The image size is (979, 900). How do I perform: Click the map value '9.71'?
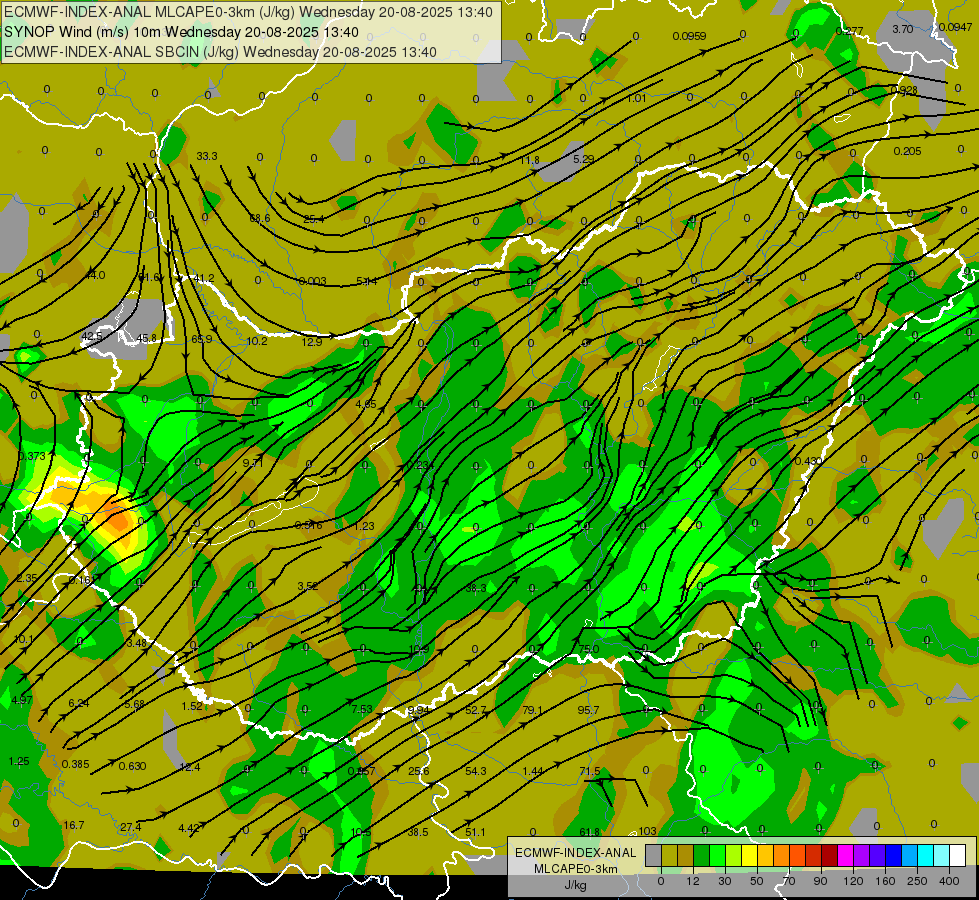tap(253, 463)
